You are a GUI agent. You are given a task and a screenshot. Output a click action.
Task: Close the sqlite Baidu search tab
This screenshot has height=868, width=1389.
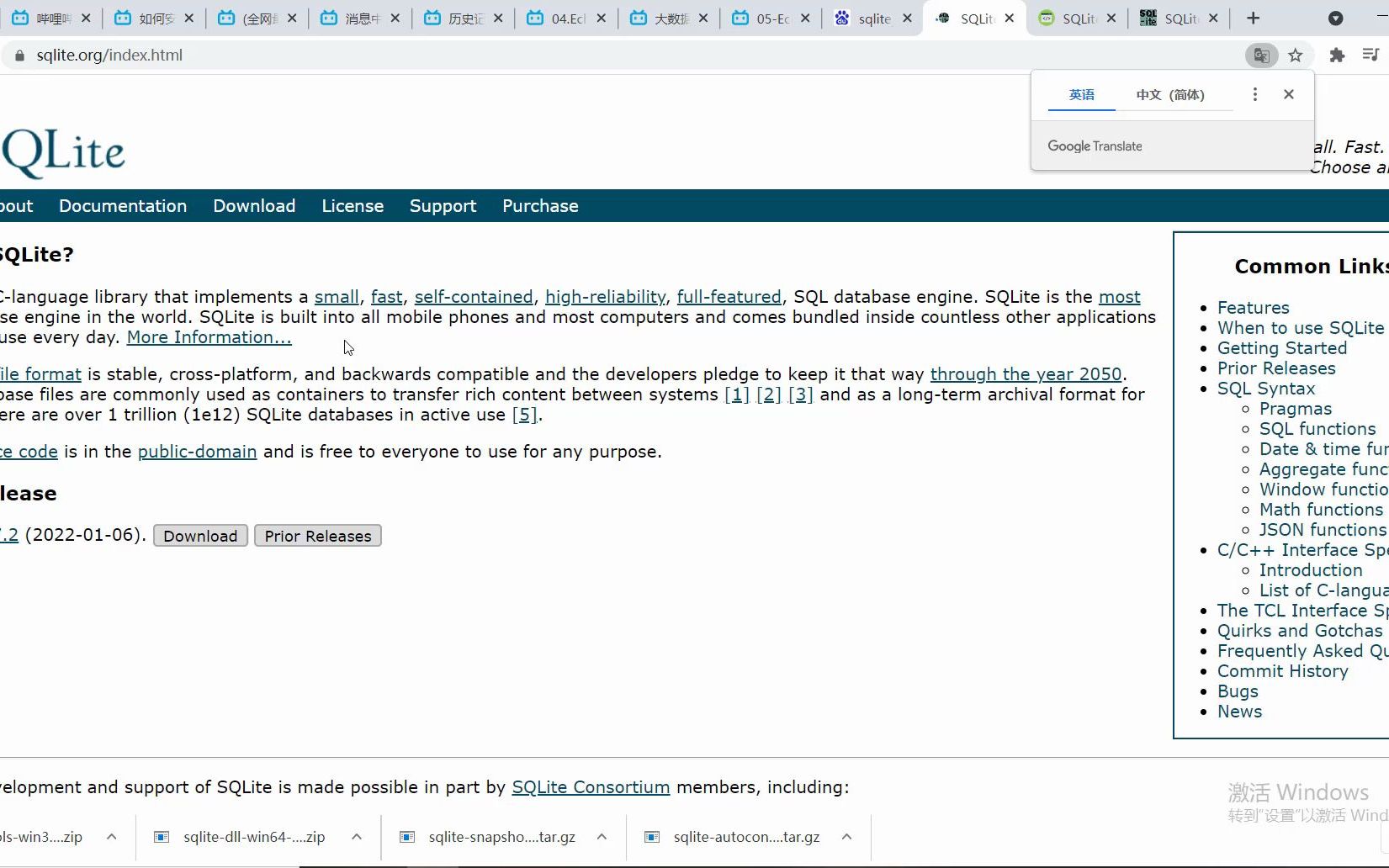click(907, 19)
